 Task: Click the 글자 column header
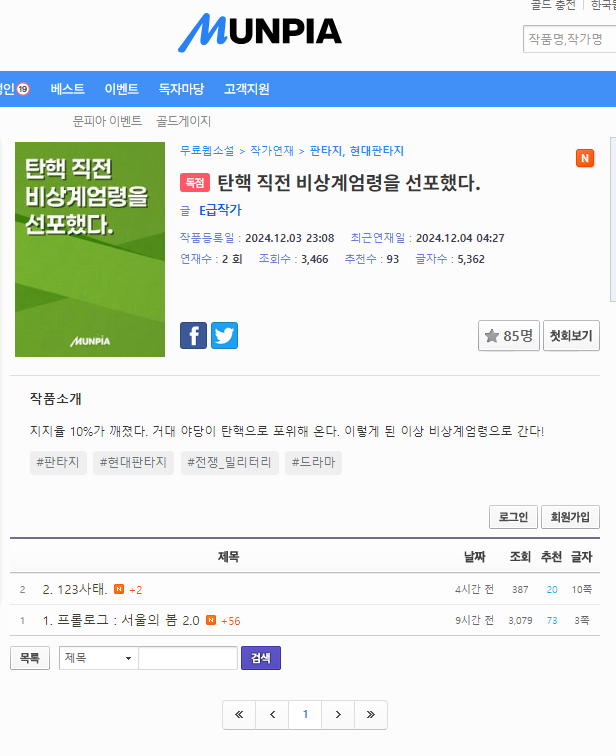pyautogui.click(x=582, y=557)
